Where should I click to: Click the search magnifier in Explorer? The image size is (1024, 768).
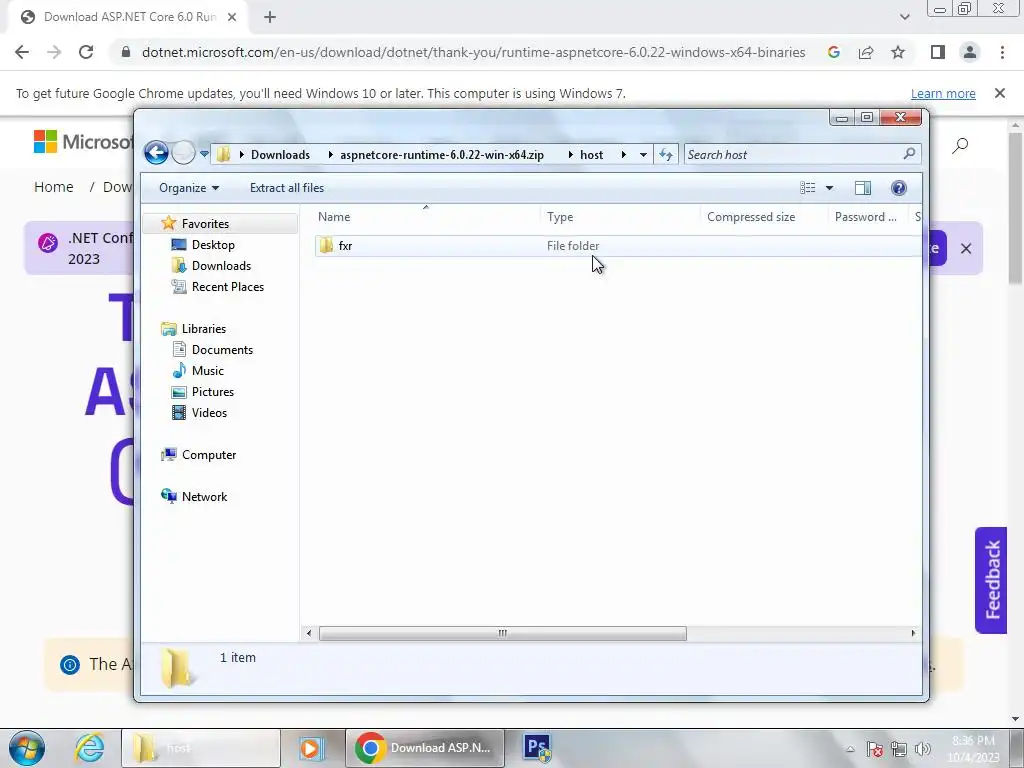(x=909, y=154)
